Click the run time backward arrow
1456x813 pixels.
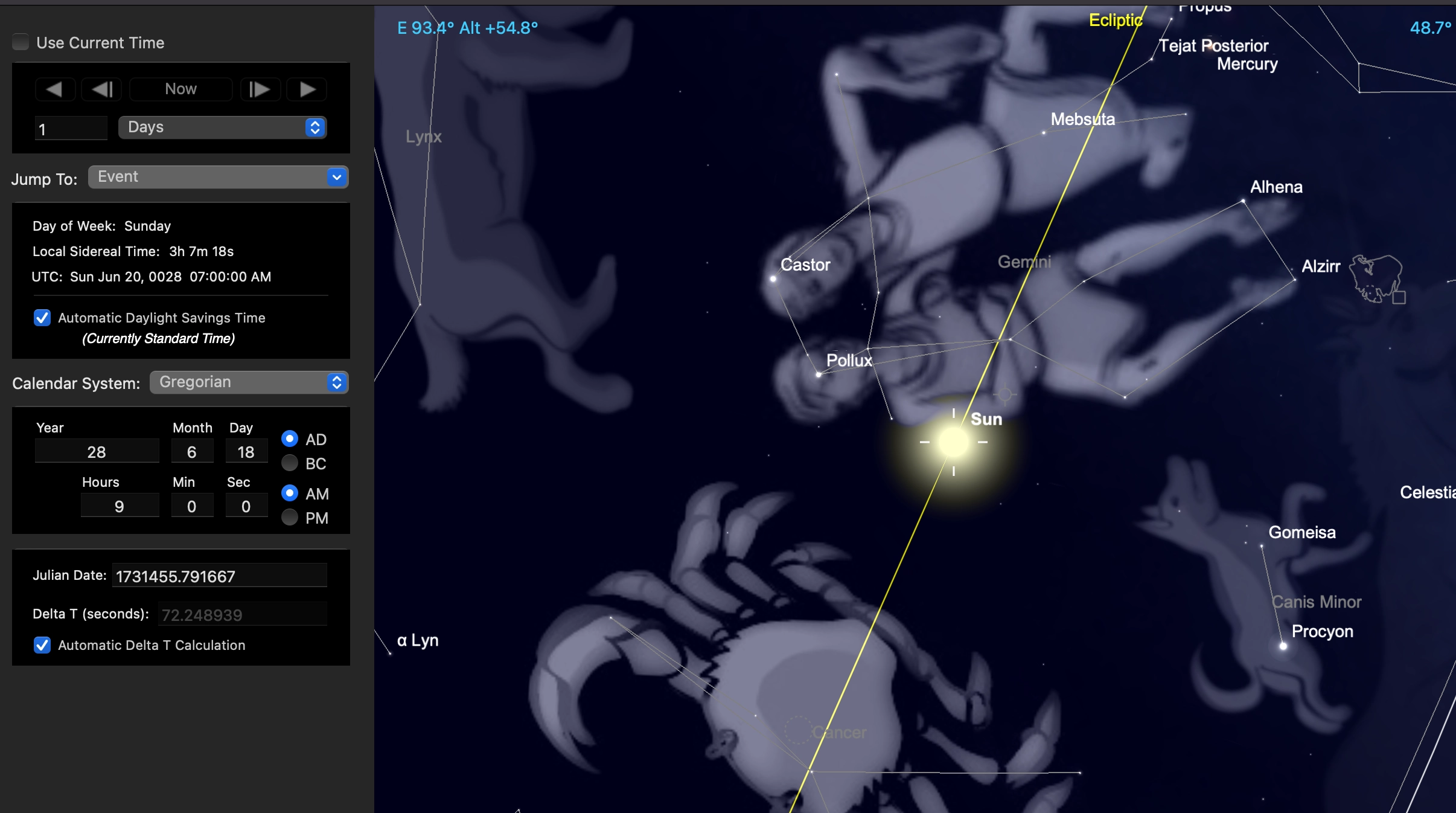[54, 89]
